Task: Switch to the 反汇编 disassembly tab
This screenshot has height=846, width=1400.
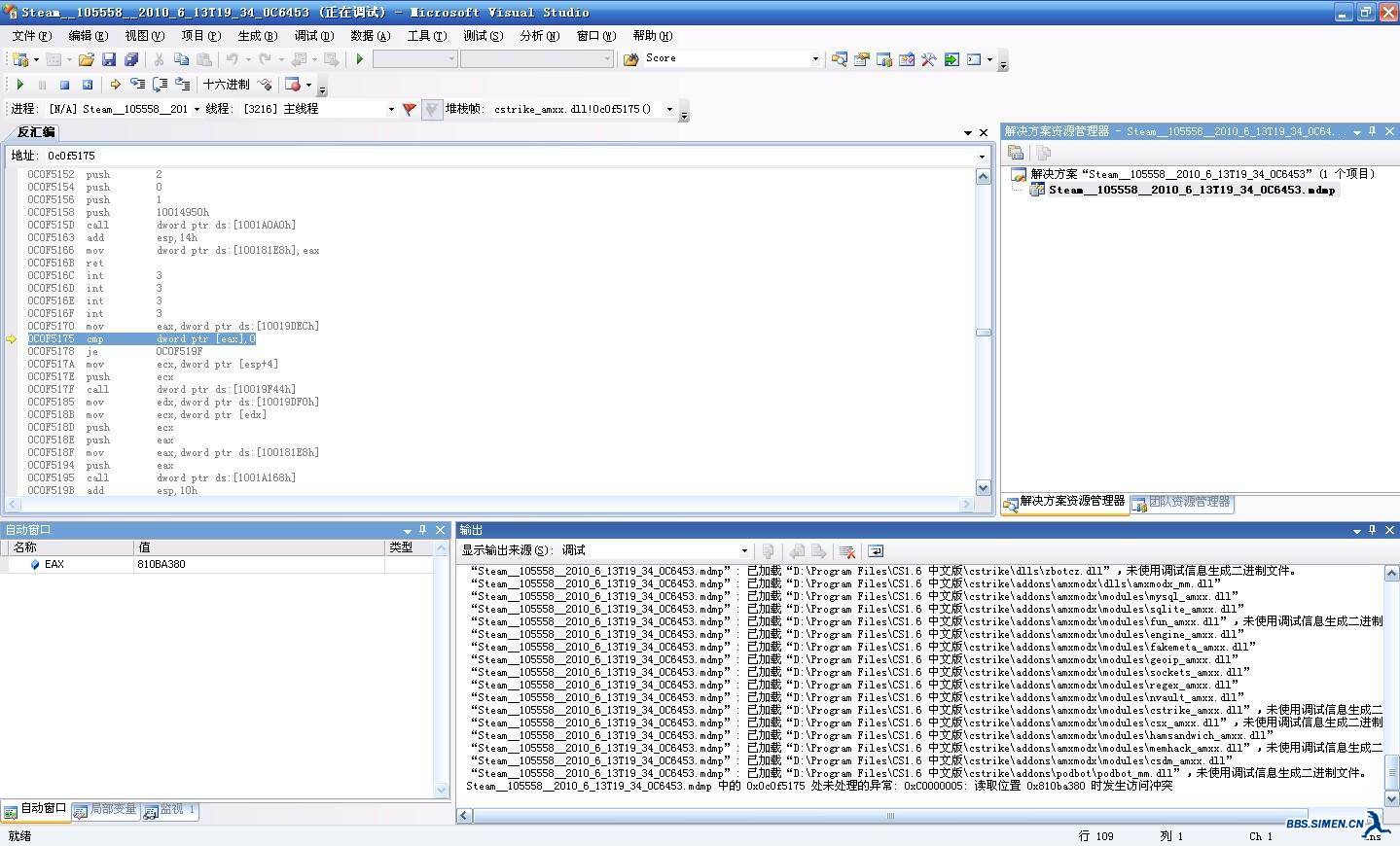Action: point(36,132)
